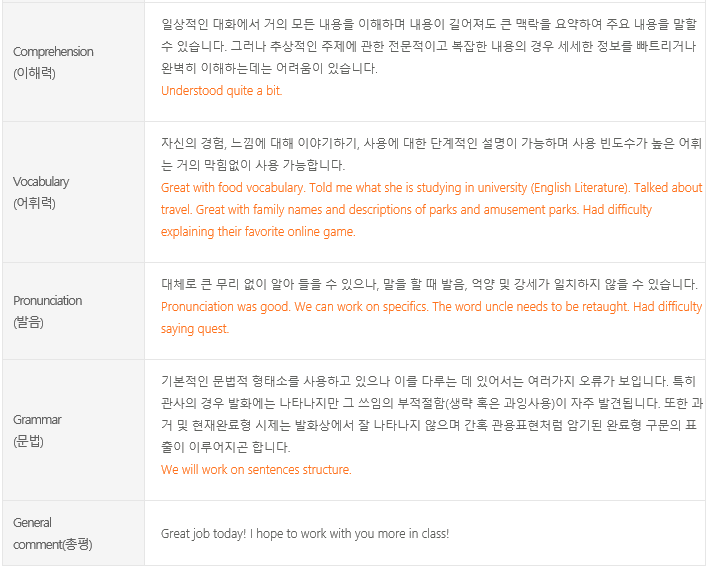Click the Korean grammar description starting 기본적인 문법적

click(x=432, y=414)
